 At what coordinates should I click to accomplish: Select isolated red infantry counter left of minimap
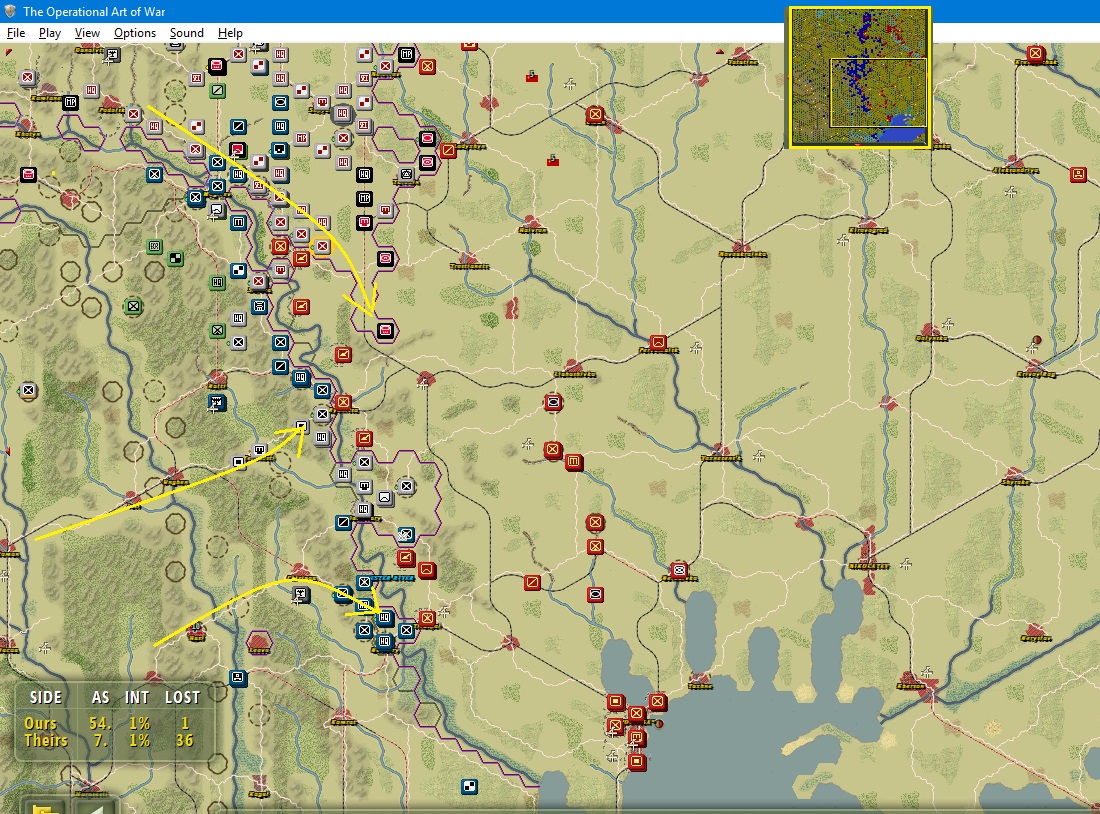(595, 114)
